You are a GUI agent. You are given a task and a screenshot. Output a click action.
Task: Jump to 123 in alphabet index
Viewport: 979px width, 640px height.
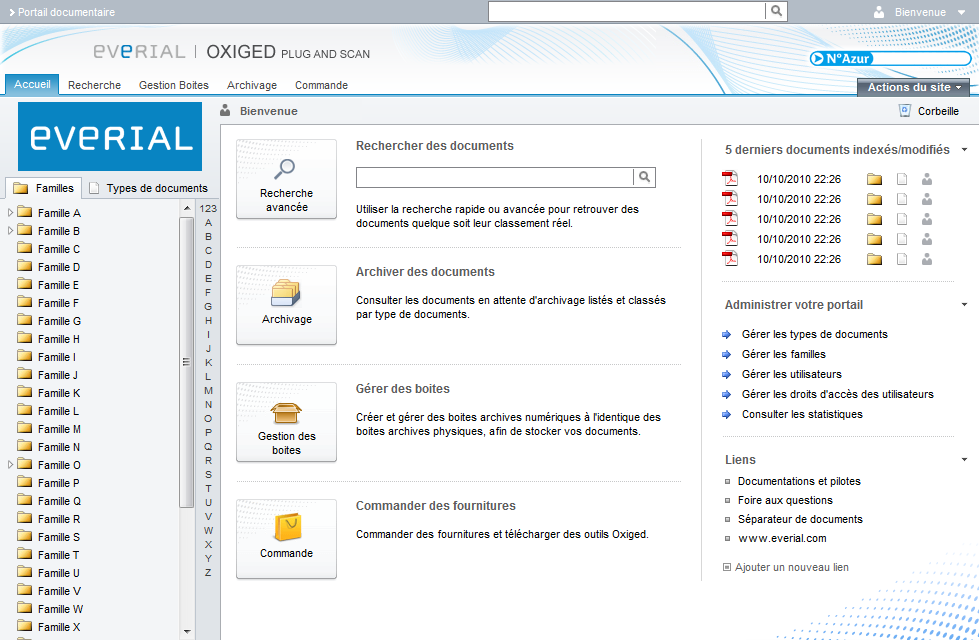[x=208, y=209]
